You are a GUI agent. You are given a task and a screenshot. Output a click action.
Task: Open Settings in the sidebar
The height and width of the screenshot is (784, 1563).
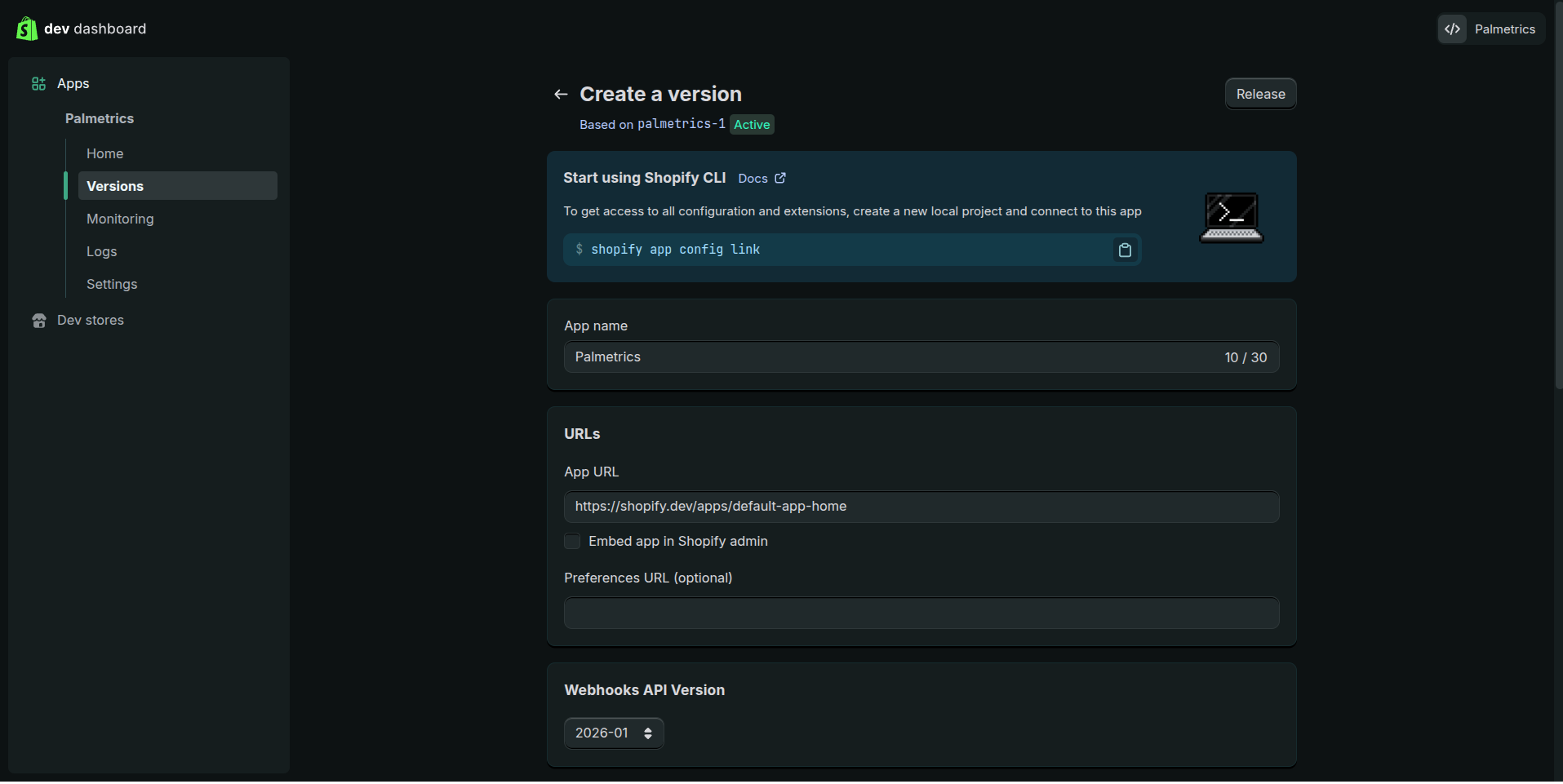click(112, 284)
